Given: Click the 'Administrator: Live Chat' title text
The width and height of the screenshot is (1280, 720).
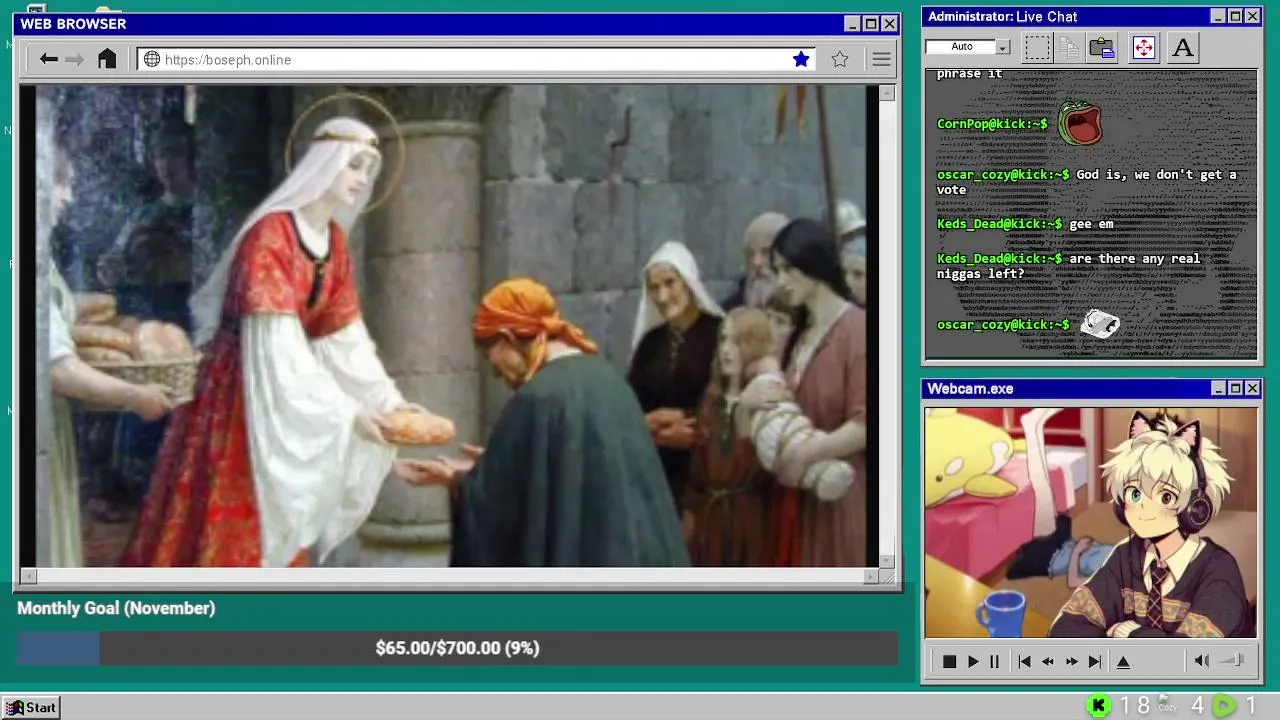Looking at the screenshot, I should click(1002, 16).
